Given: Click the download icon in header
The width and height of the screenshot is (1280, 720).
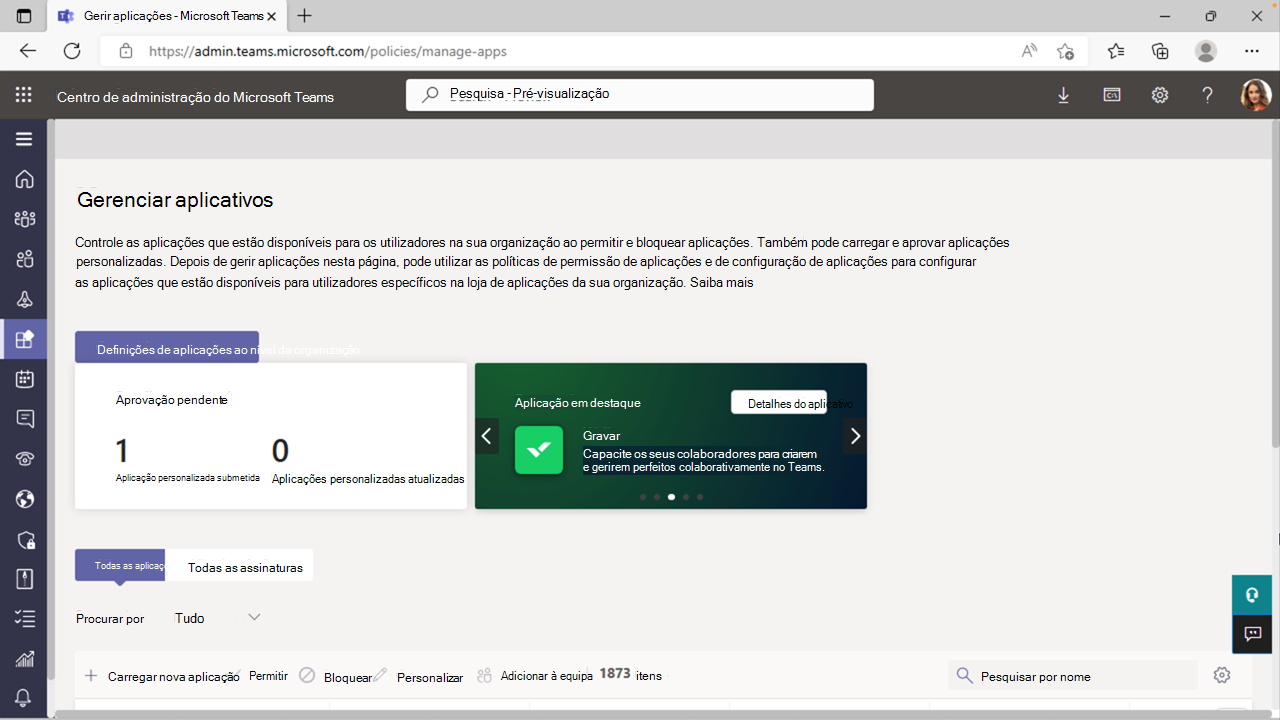Looking at the screenshot, I should click(1063, 95).
